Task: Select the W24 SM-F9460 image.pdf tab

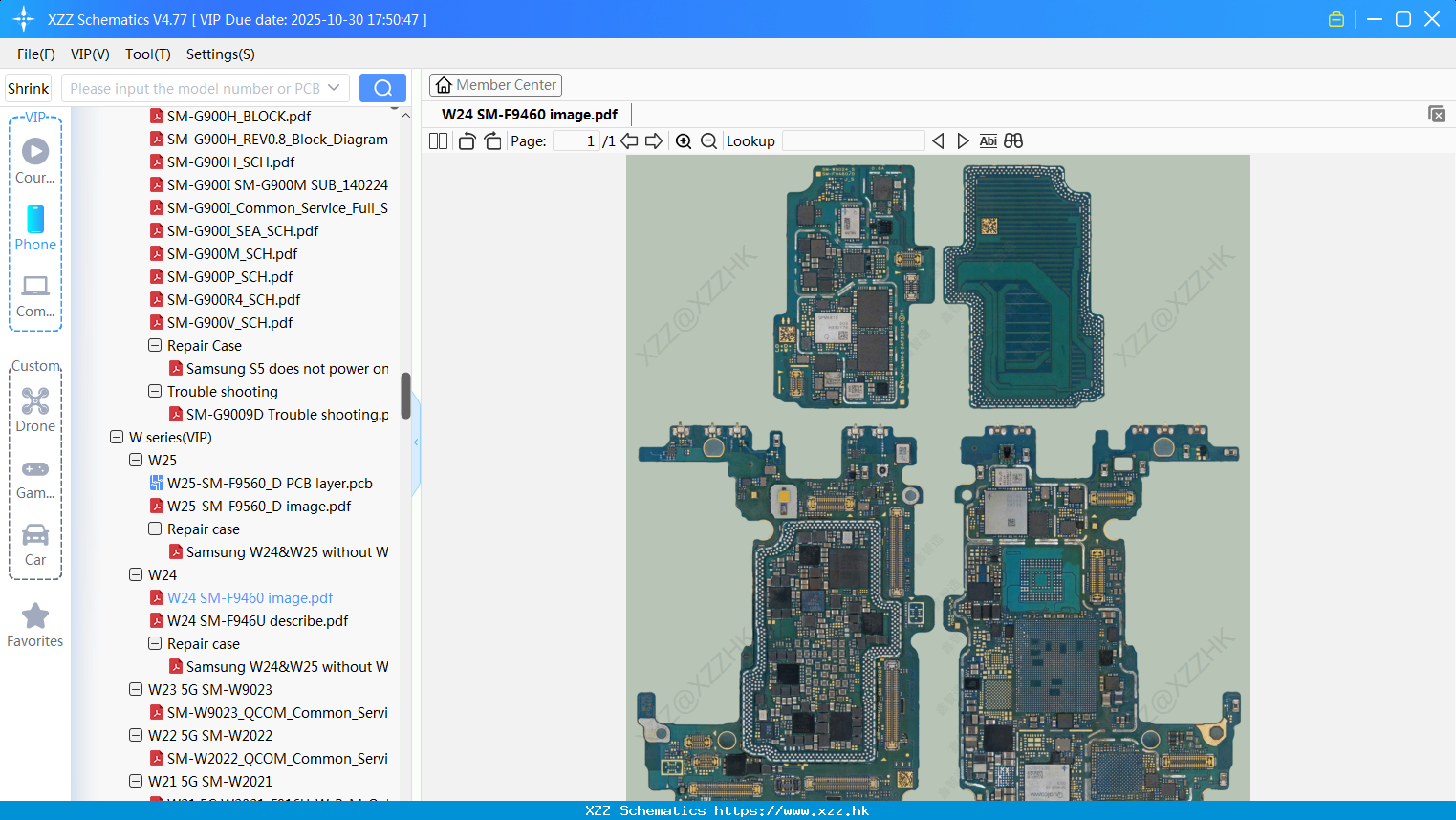Action: (530, 114)
